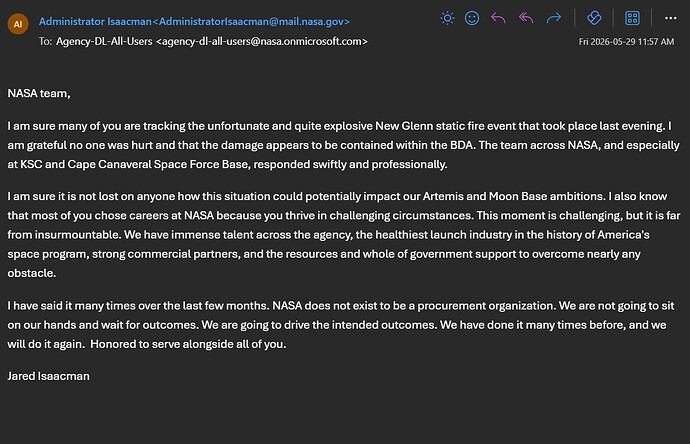
Task: Reply to Administrator Isaacman's email
Action: pos(498,18)
